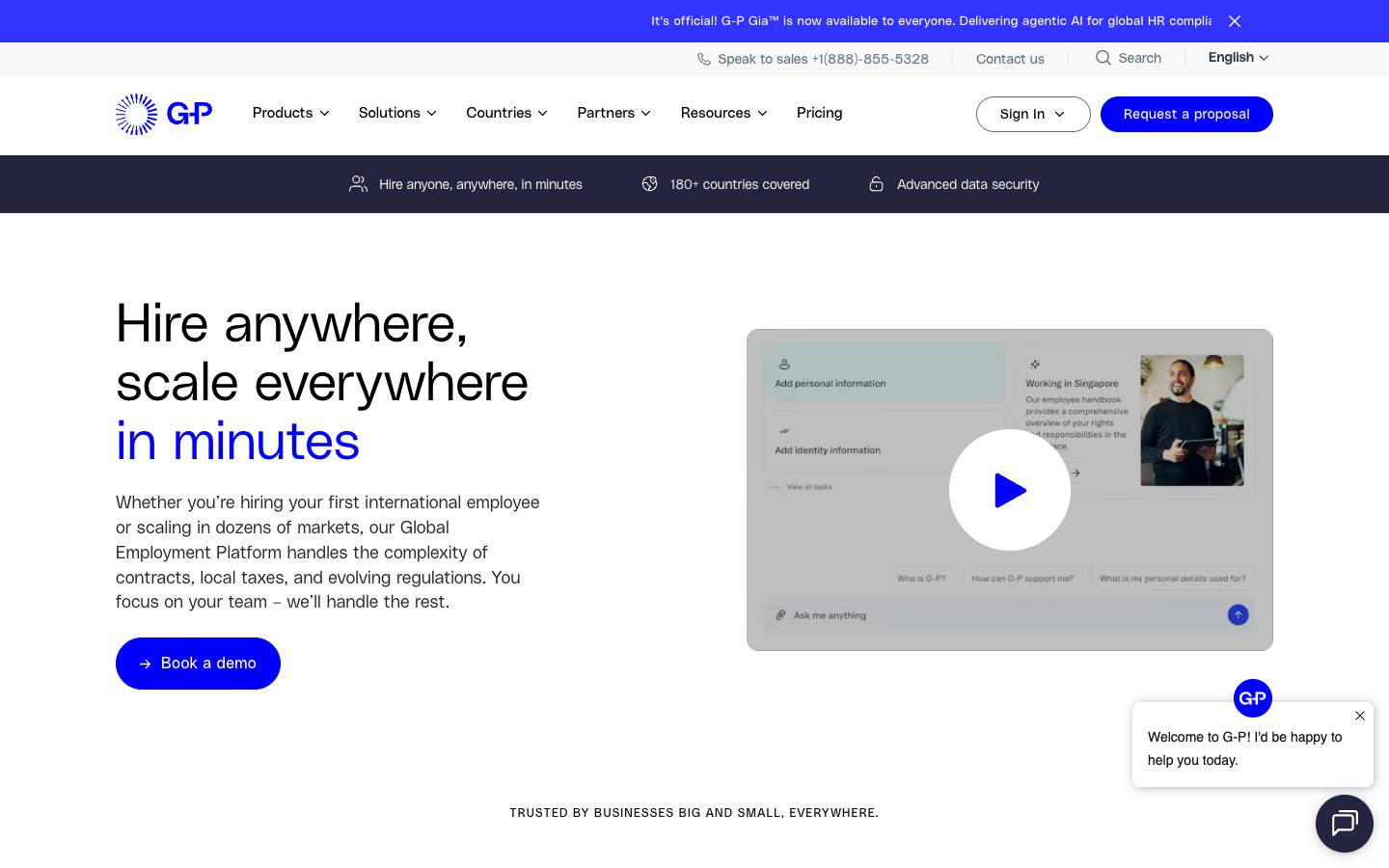
Task: Click the send arrow in Ask me anything
Action: [x=1238, y=614]
